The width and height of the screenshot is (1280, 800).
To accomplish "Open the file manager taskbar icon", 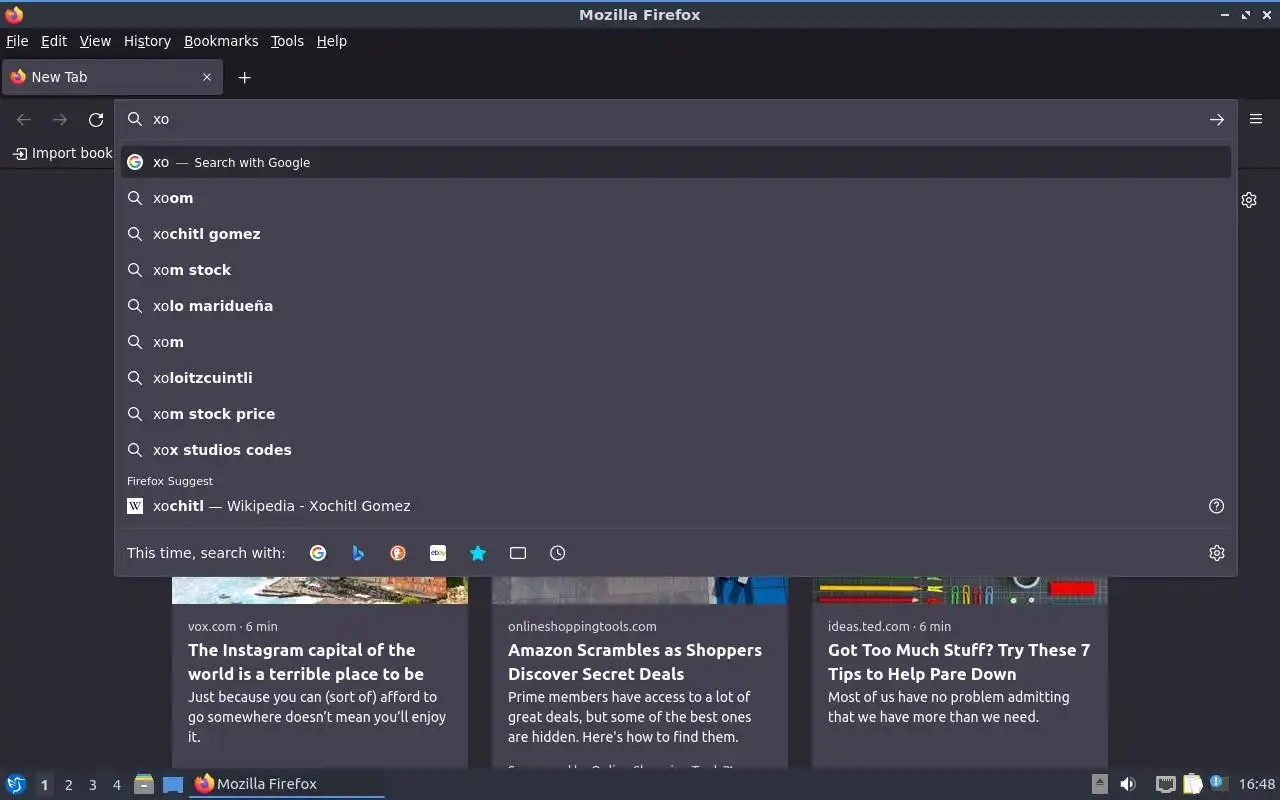I will (x=144, y=784).
